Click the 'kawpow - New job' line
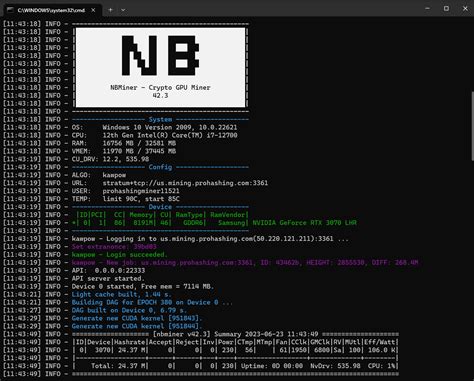 tap(245, 263)
